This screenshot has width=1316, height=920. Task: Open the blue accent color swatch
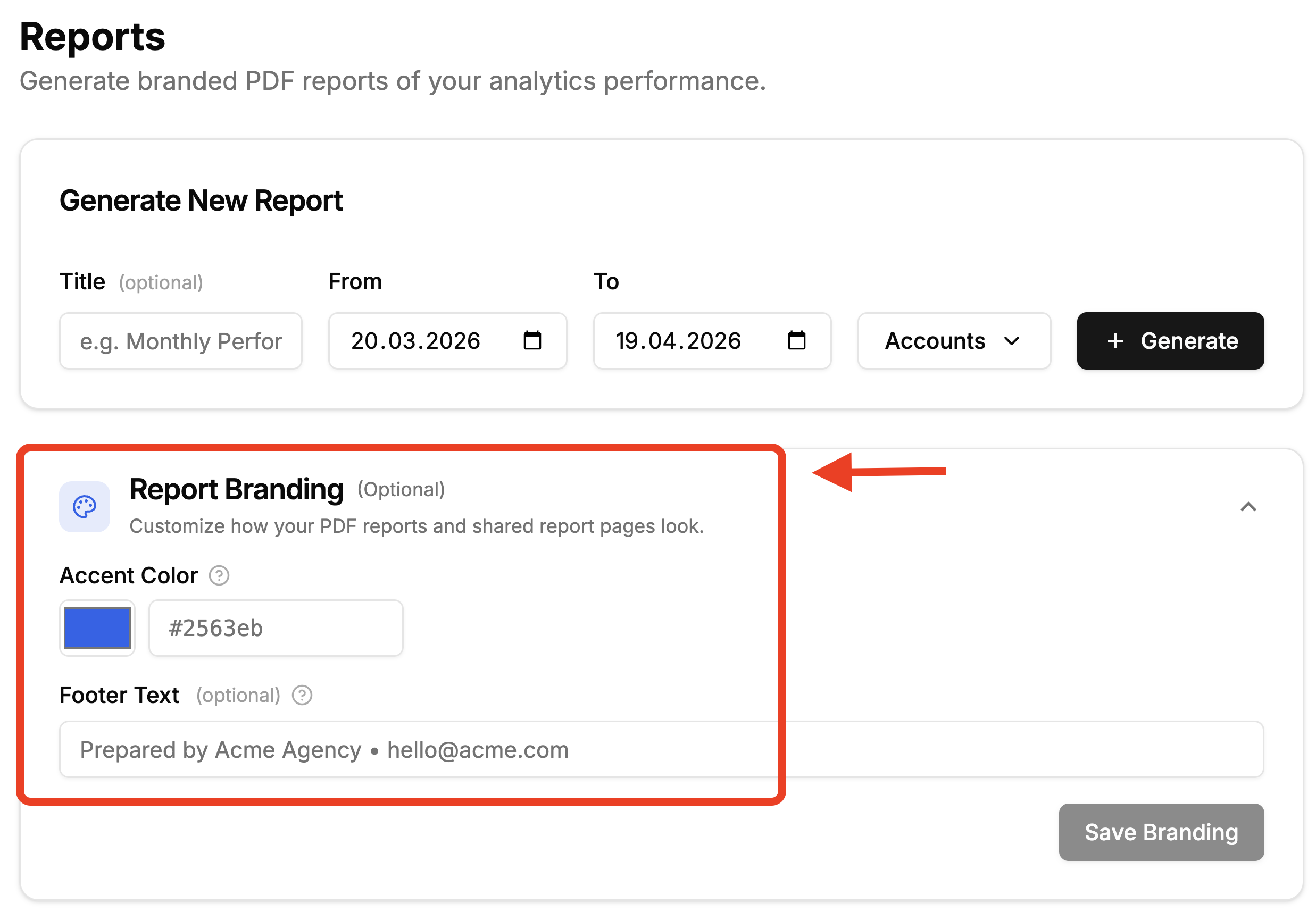97,628
